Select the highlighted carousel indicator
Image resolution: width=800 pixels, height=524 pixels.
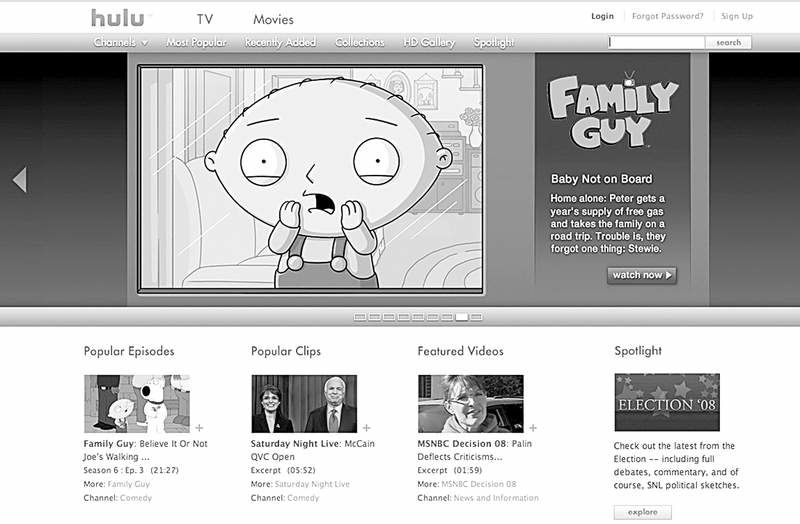pyautogui.click(x=462, y=317)
